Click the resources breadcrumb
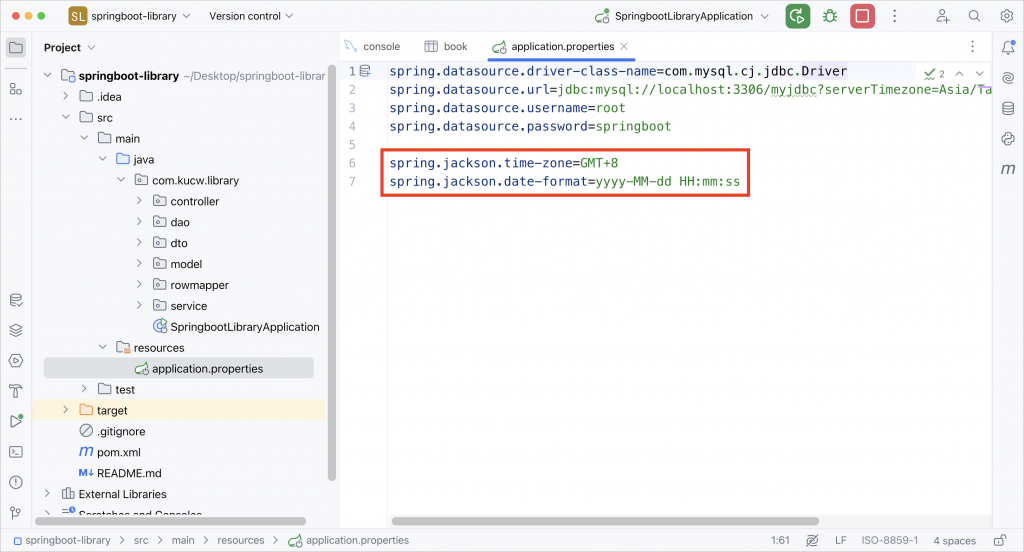 [240, 540]
